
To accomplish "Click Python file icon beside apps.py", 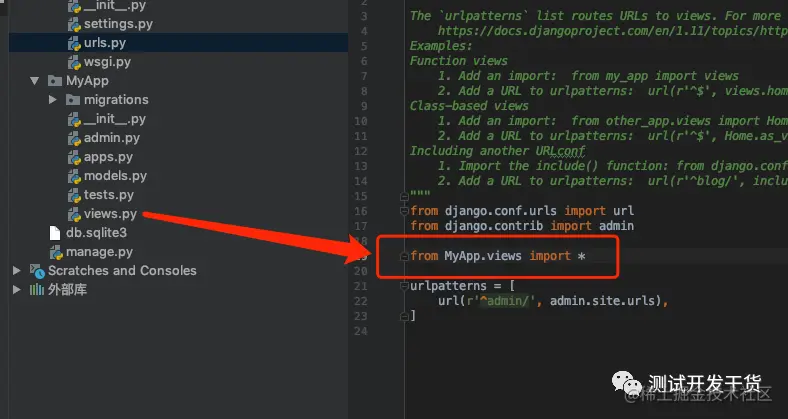I will click(x=74, y=157).
